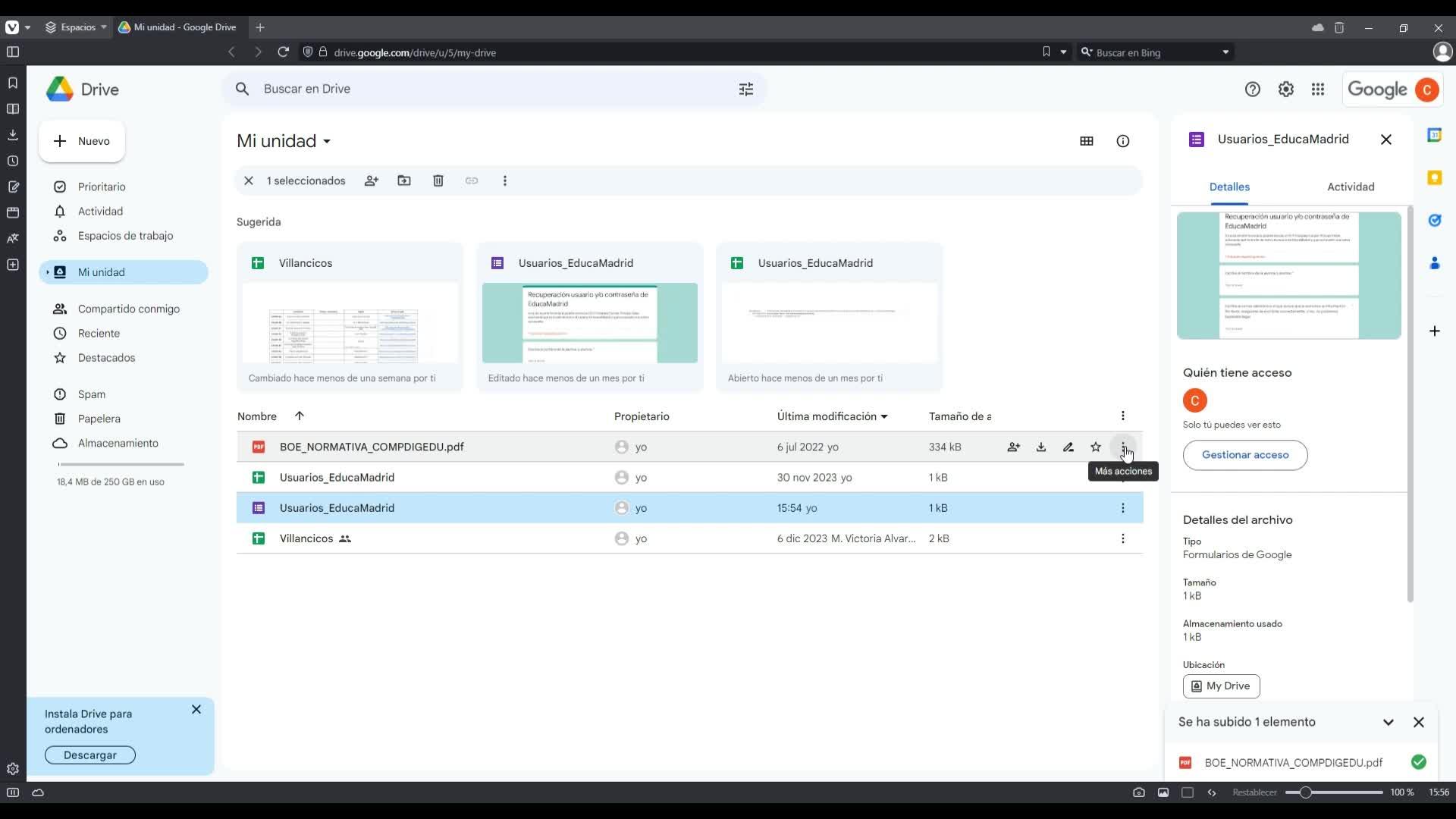Open search filter options in Drive
1456x819 pixels.
point(746,89)
